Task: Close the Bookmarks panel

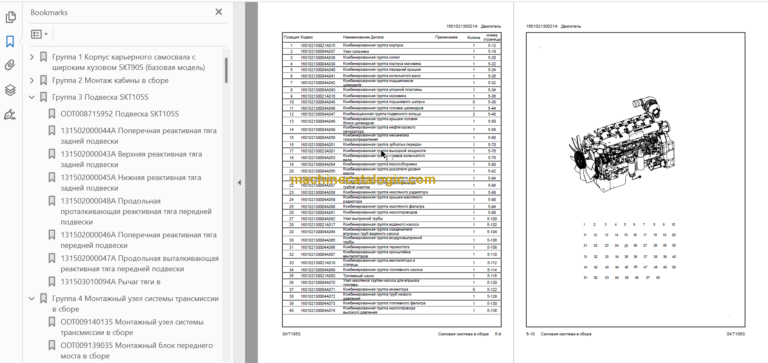Action: tap(218, 12)
